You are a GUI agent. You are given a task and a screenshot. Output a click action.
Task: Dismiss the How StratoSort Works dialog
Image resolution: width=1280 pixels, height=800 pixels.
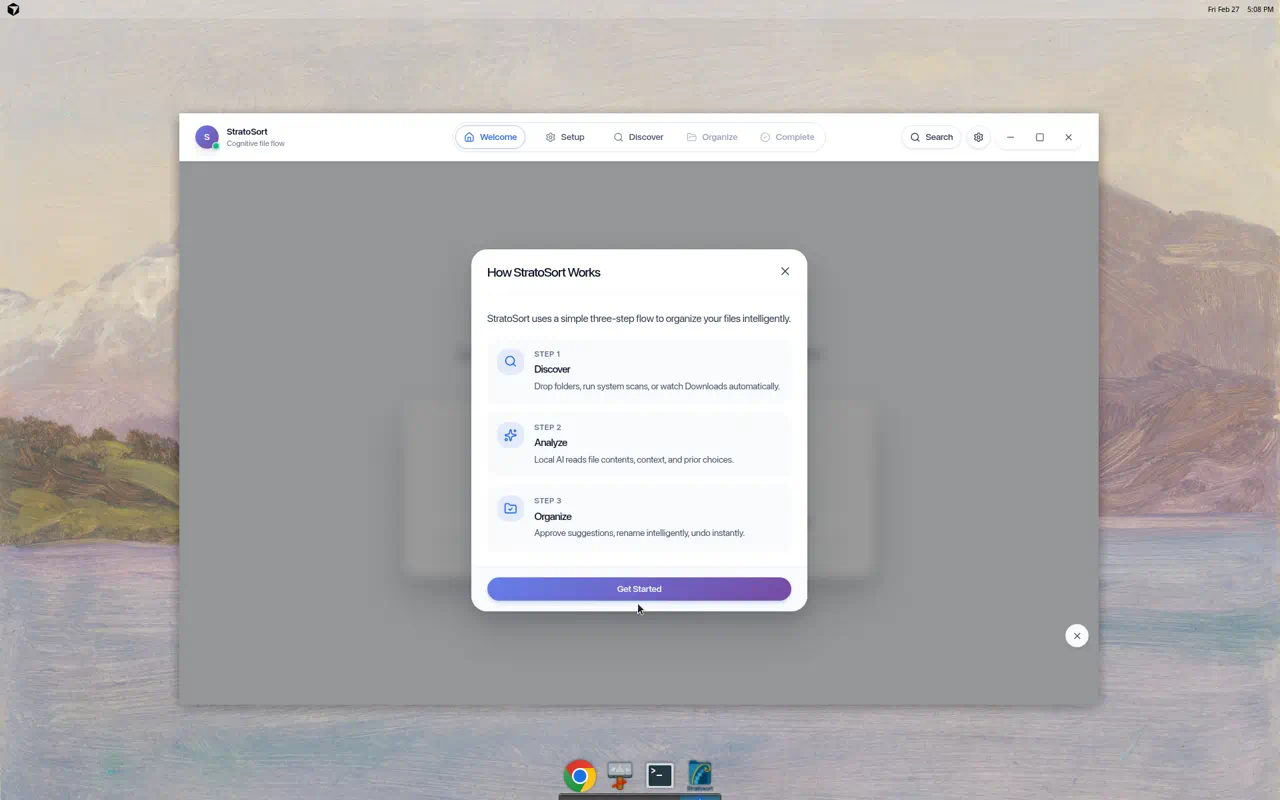point(785,271)
